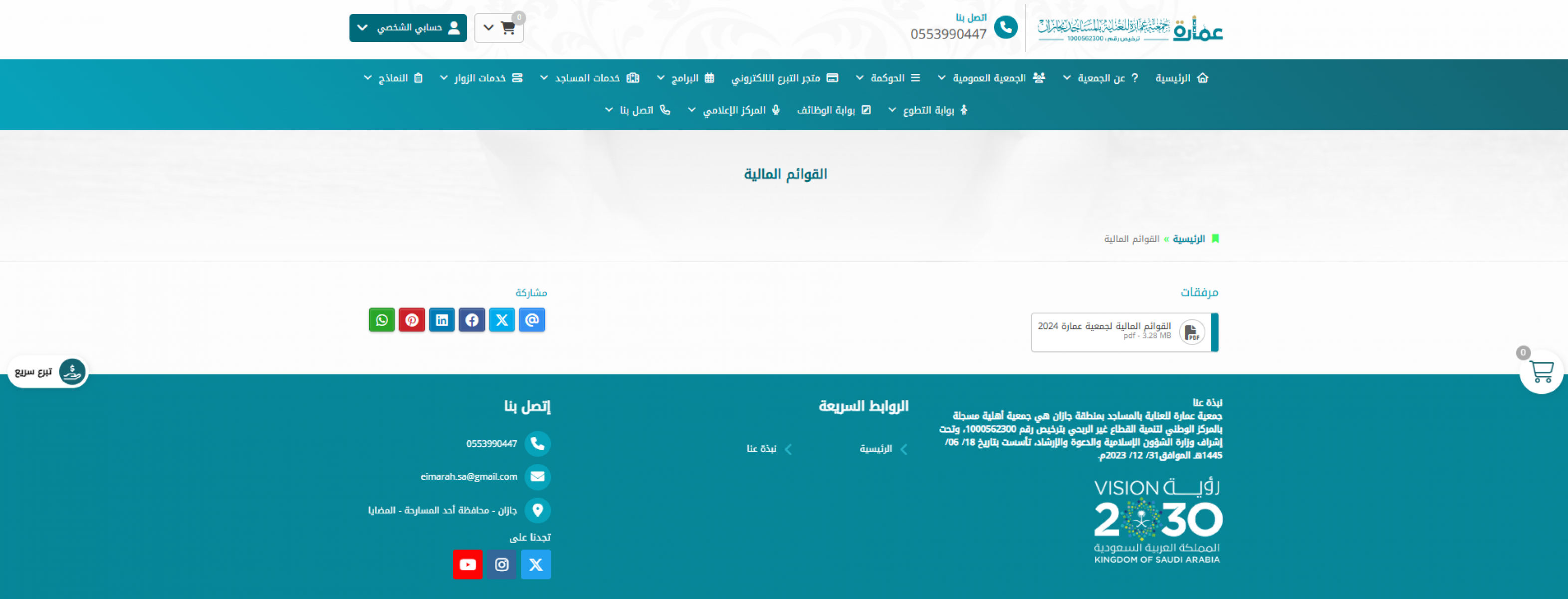
Task: Open footer Instagram icon
Action: (x=501, y=564)
